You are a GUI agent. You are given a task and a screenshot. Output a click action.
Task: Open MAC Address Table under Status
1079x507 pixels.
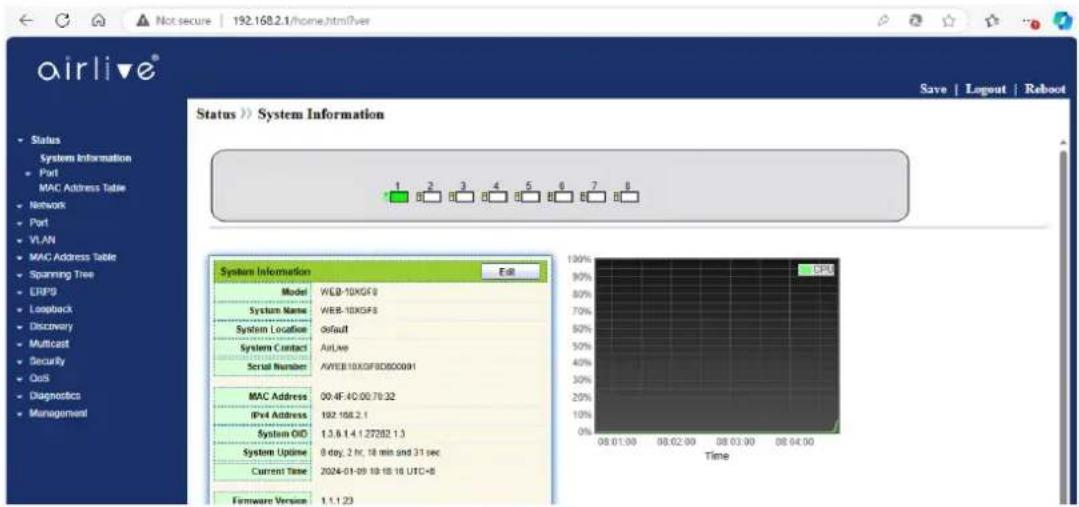click(82, 187)
